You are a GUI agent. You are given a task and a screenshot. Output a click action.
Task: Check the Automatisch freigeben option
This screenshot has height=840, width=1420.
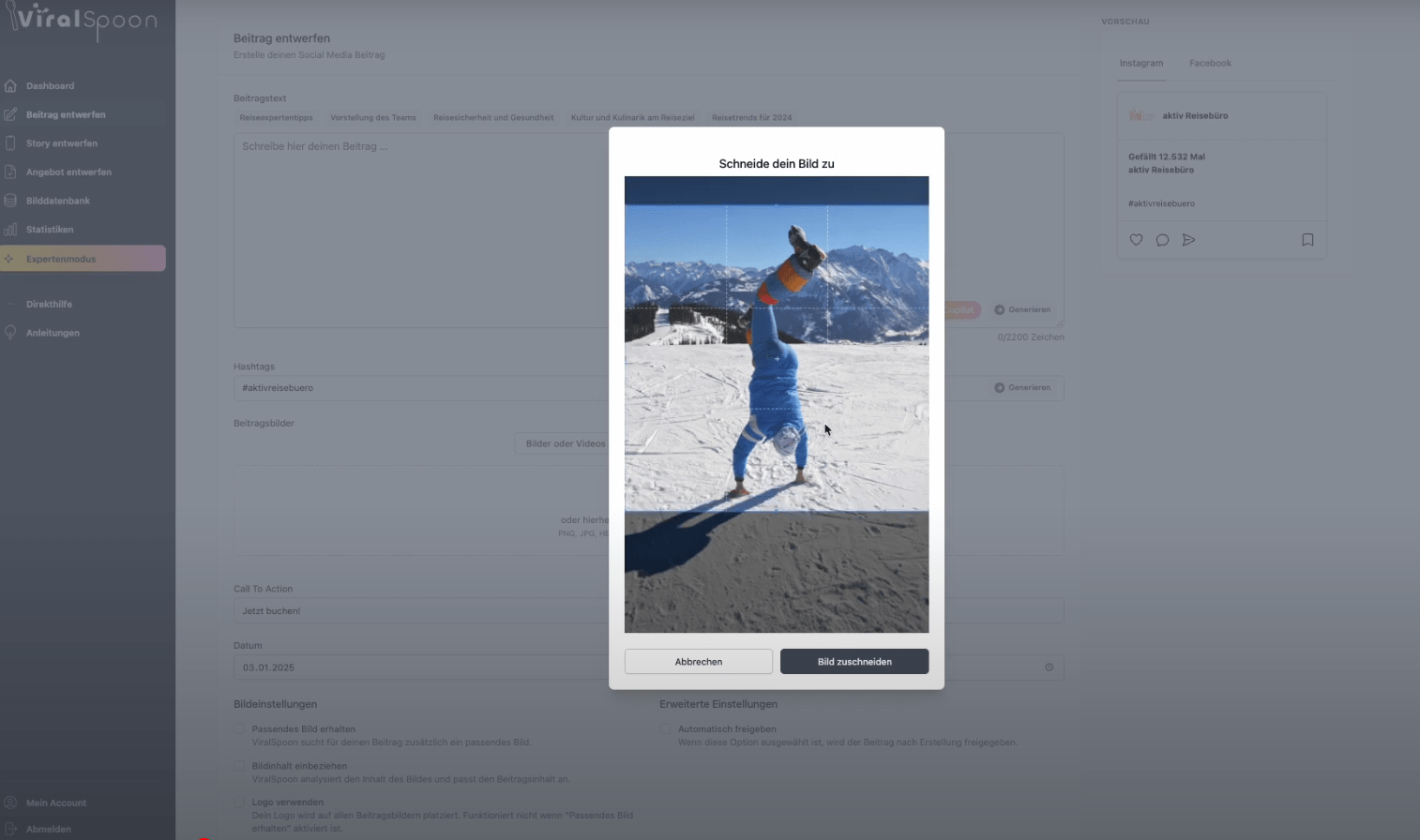665,728
